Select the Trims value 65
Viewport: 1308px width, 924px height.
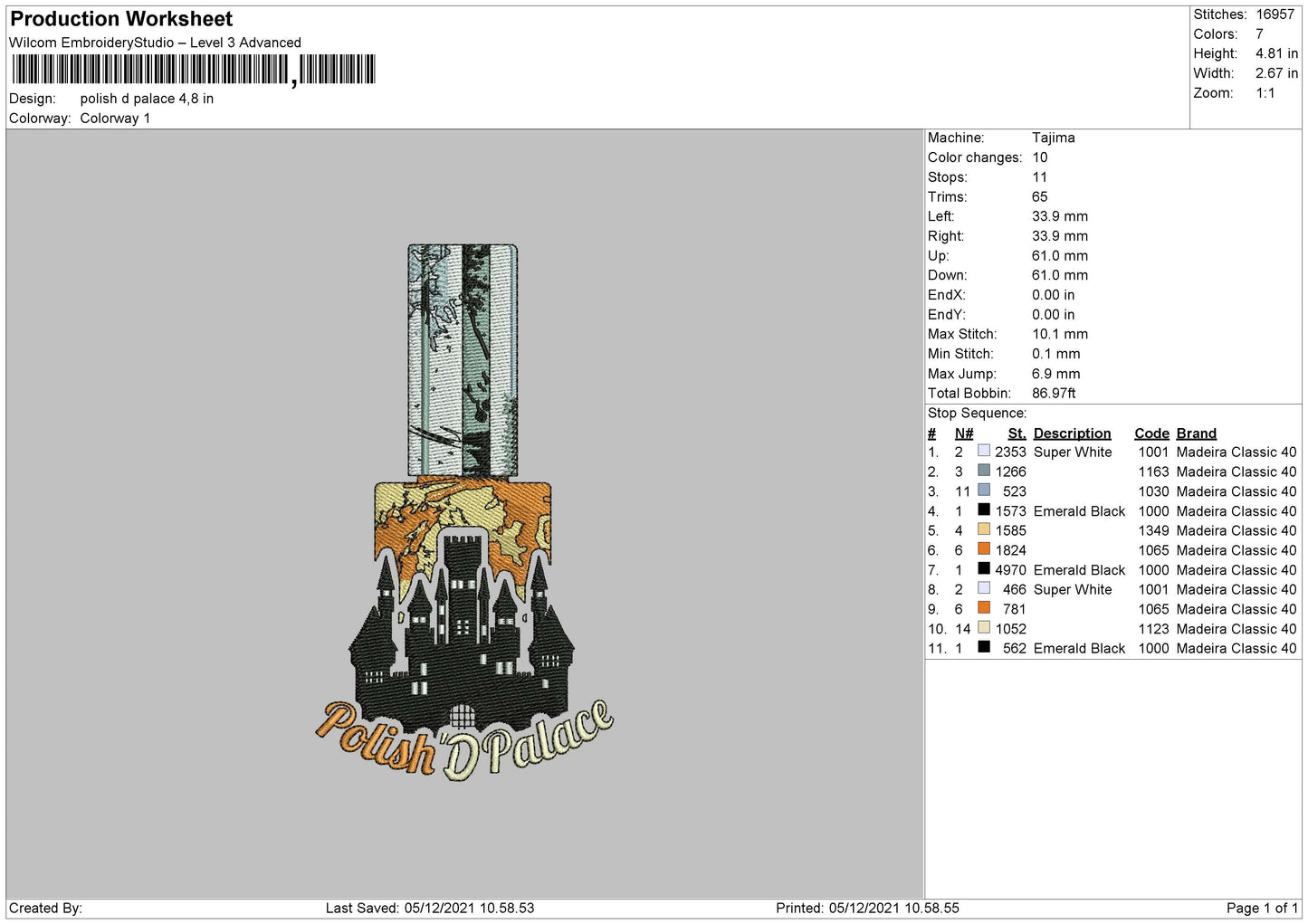coord(1040,196)
